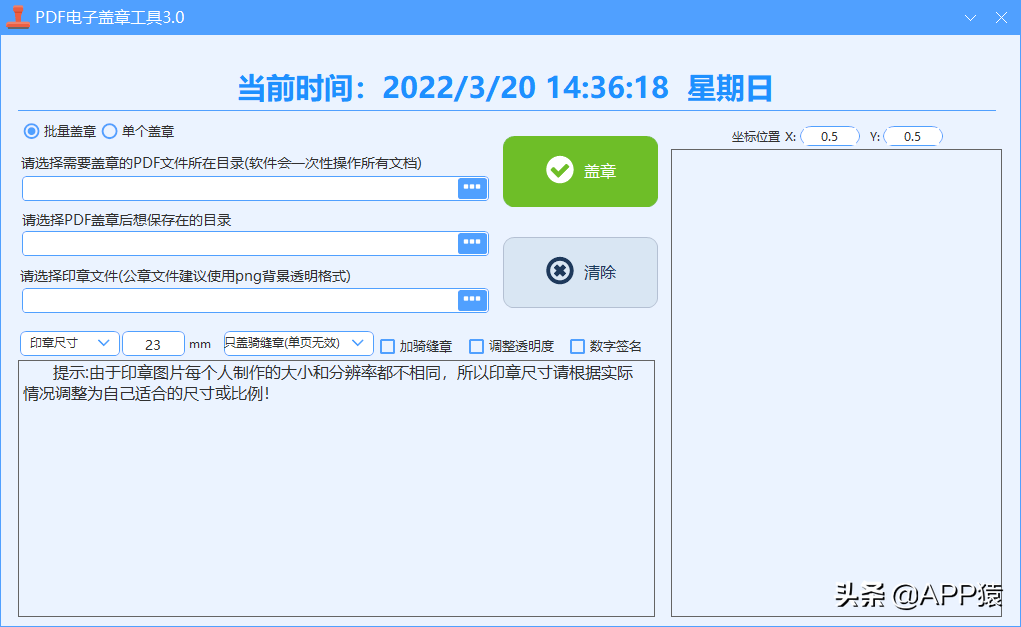Click the red stamp icon in title bar
This screenshot has width=1021, height=627.
click(16, 17)
